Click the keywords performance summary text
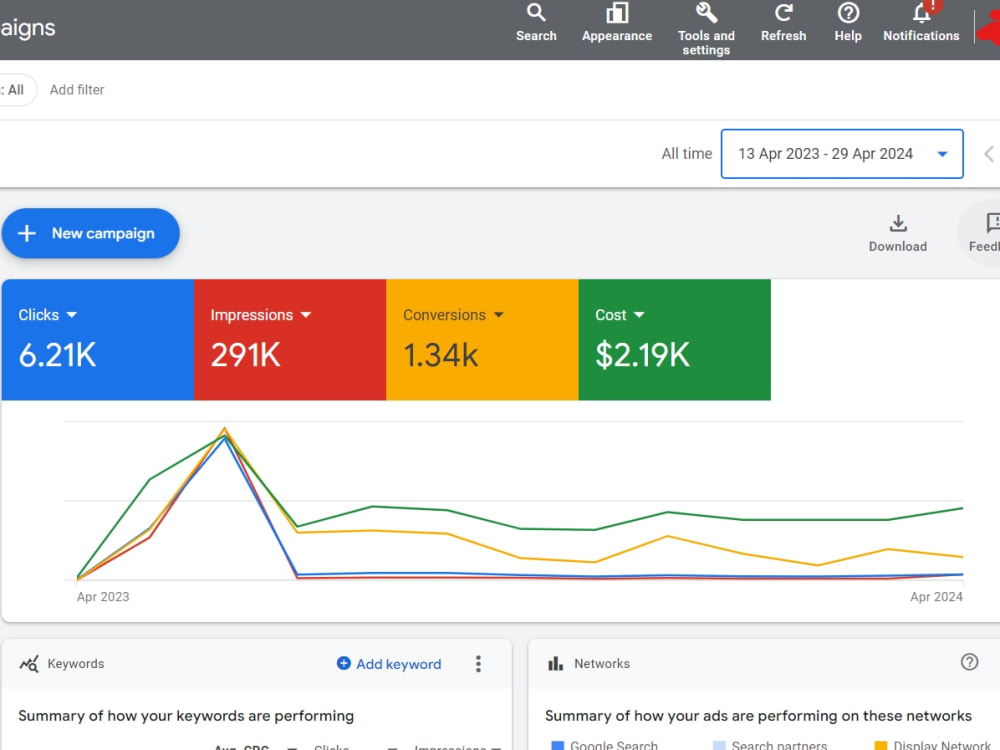Screen dimensions: 1000x750 point(186,716)
